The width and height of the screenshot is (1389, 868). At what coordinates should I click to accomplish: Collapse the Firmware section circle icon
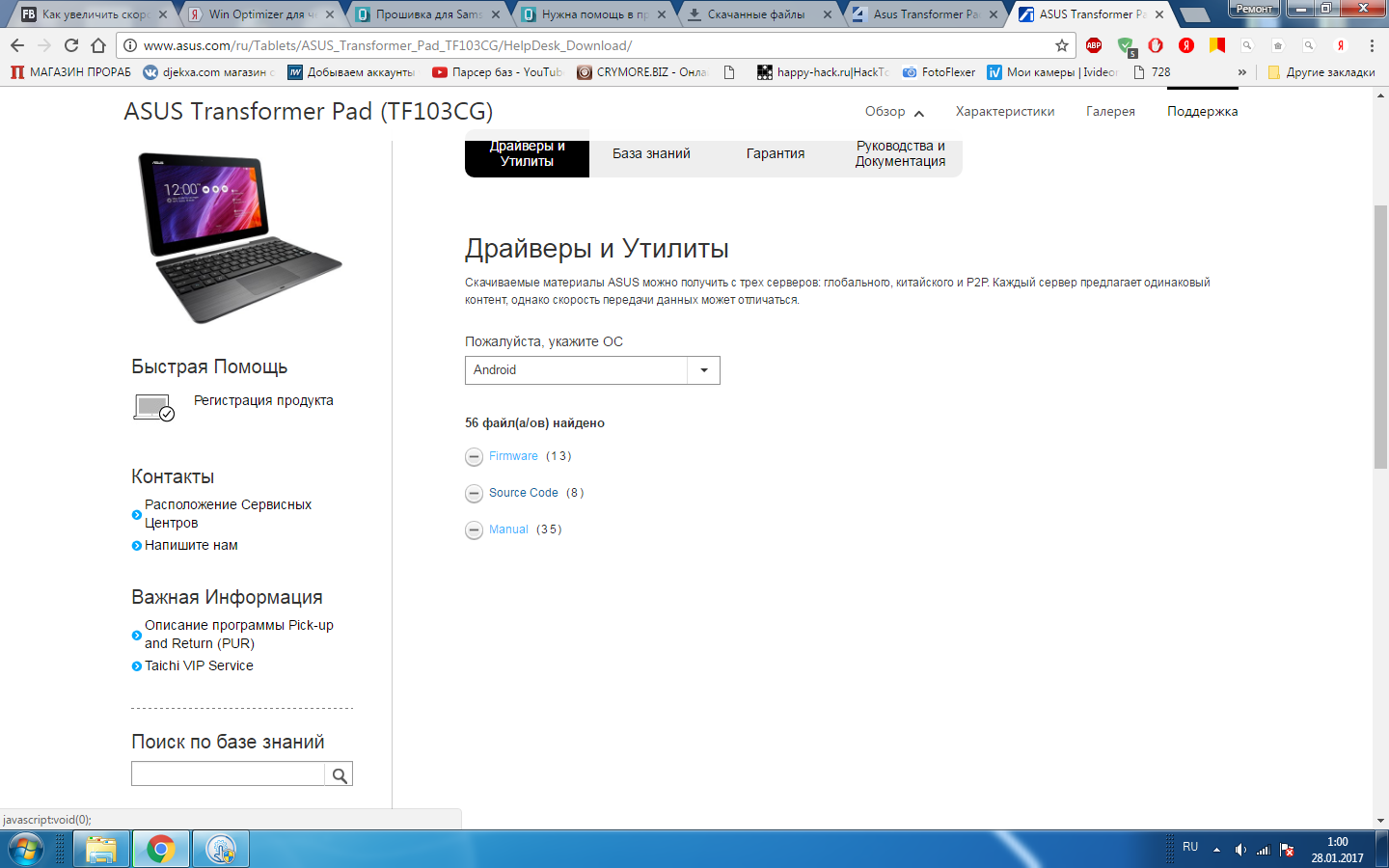(474, 457)
